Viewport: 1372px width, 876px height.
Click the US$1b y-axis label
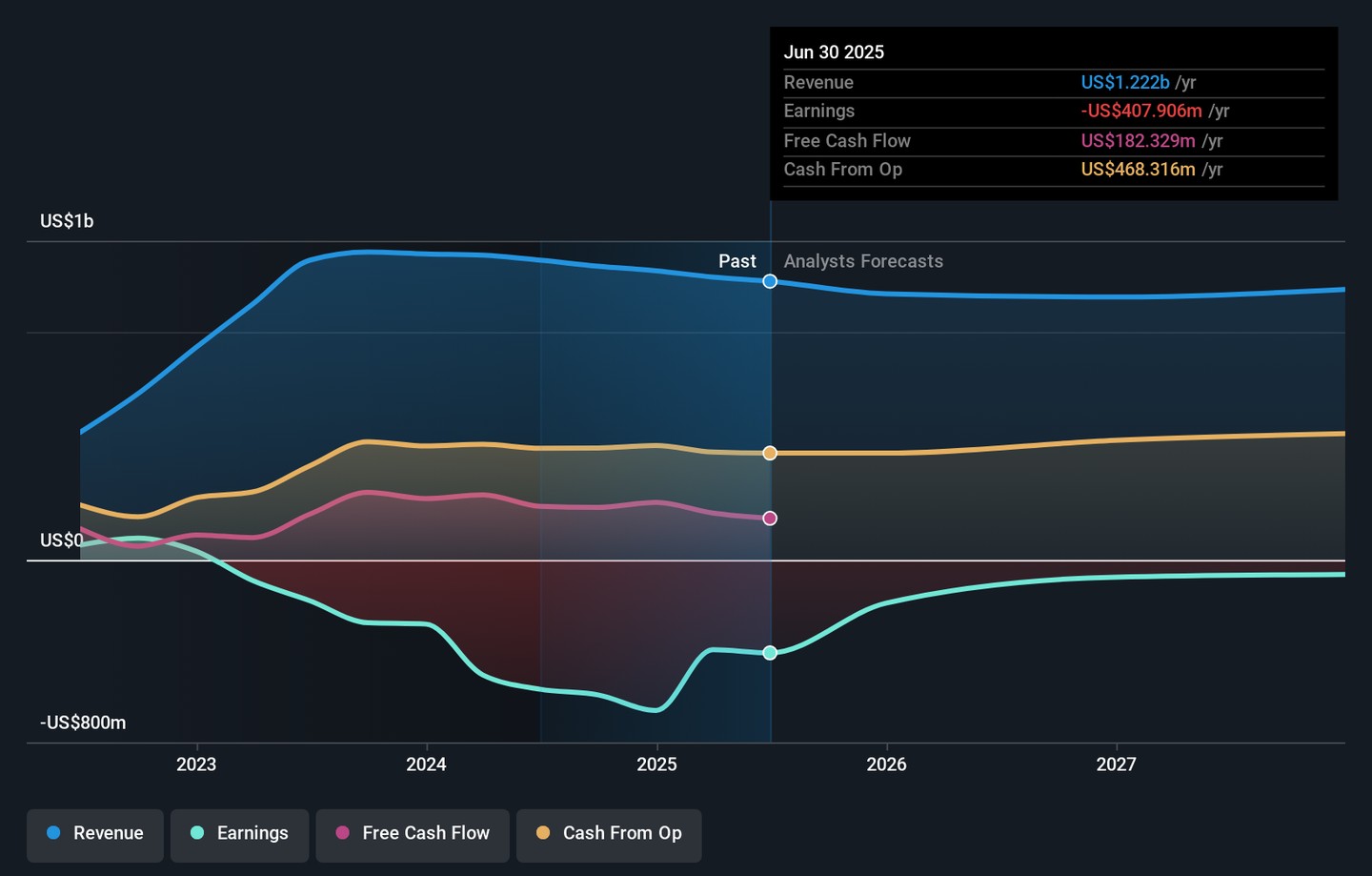click(x=67, y=221)
